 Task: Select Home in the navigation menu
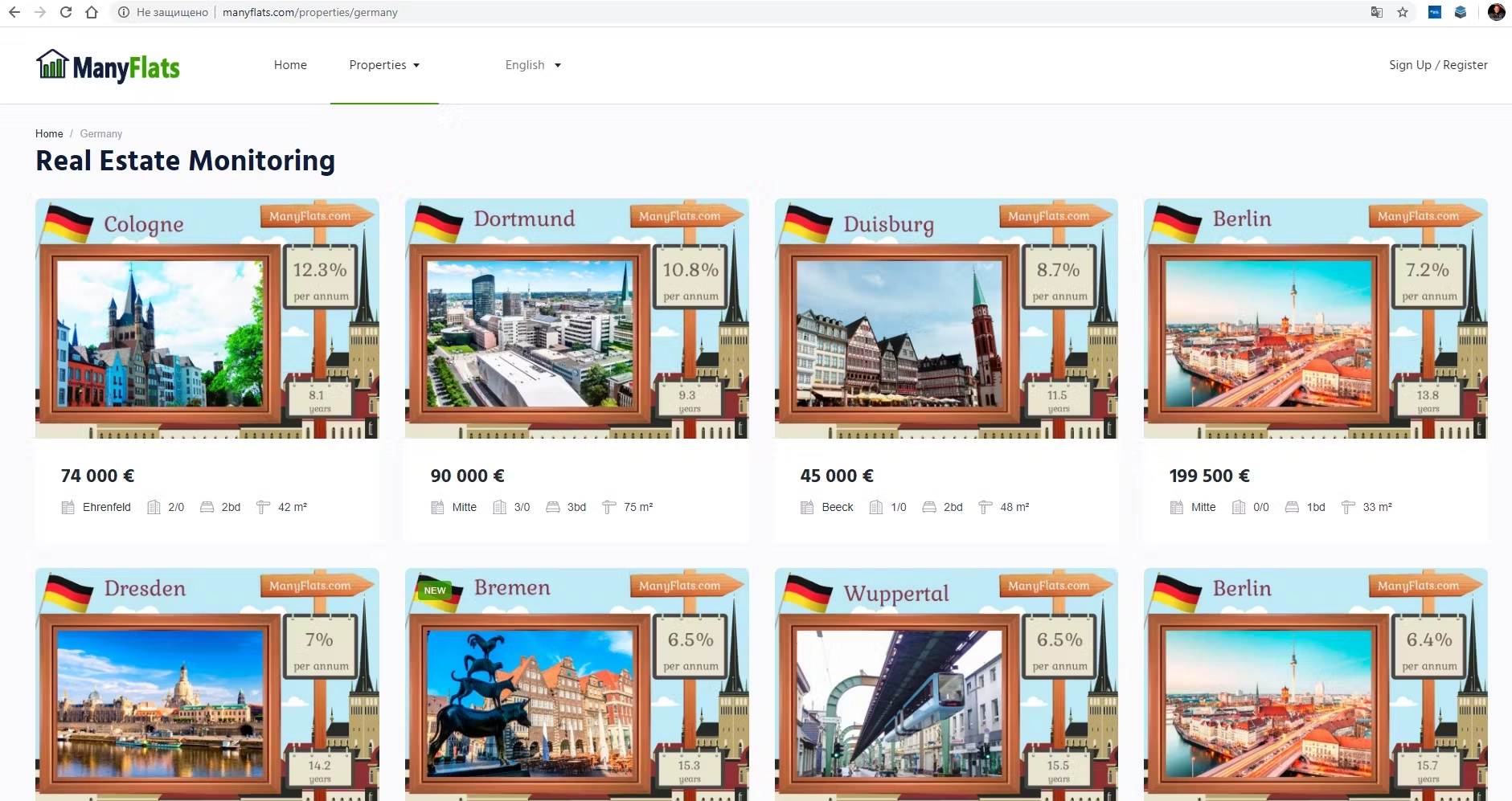point(289,65)
